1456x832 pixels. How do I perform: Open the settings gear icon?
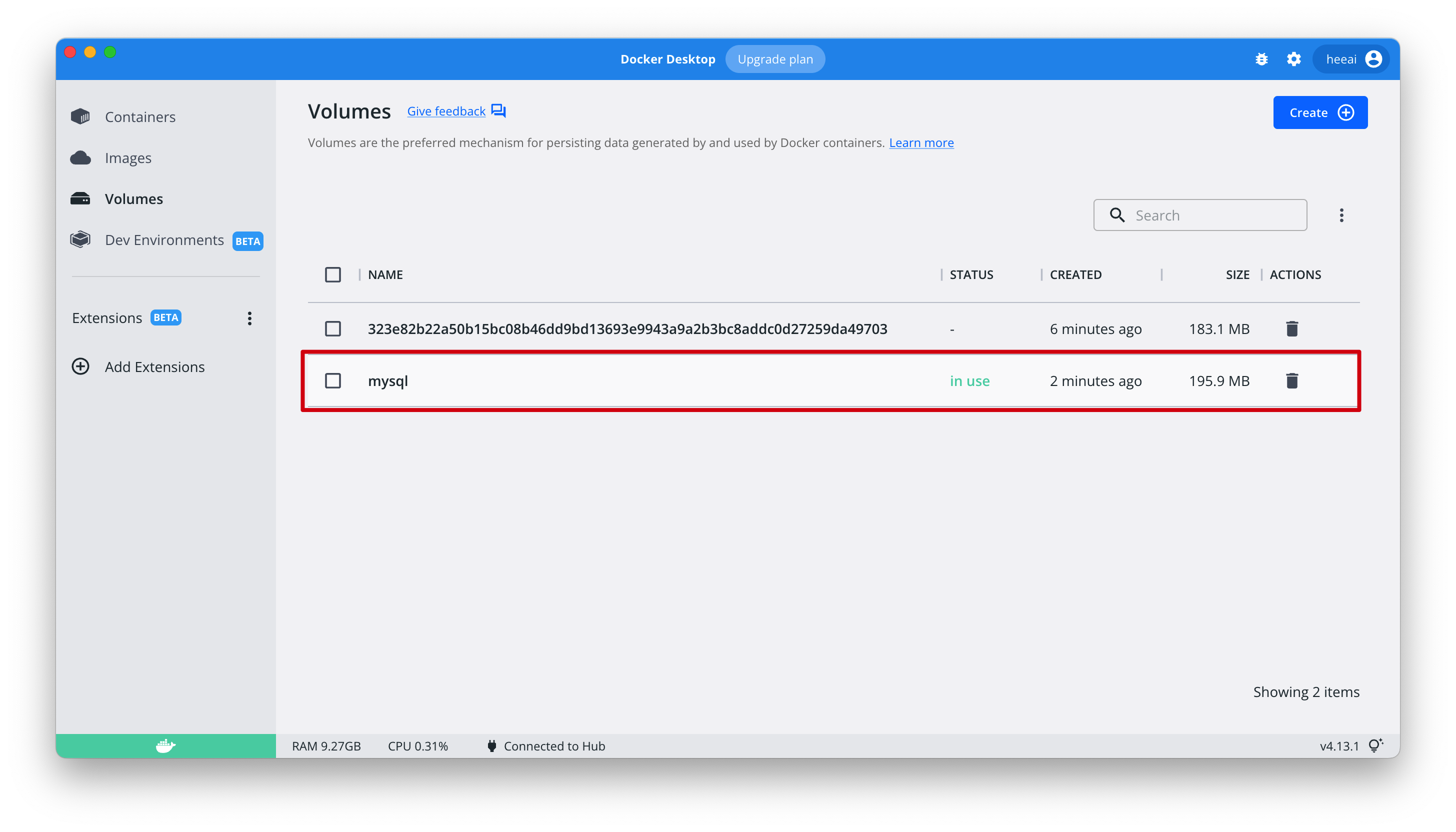point(1293,59)
